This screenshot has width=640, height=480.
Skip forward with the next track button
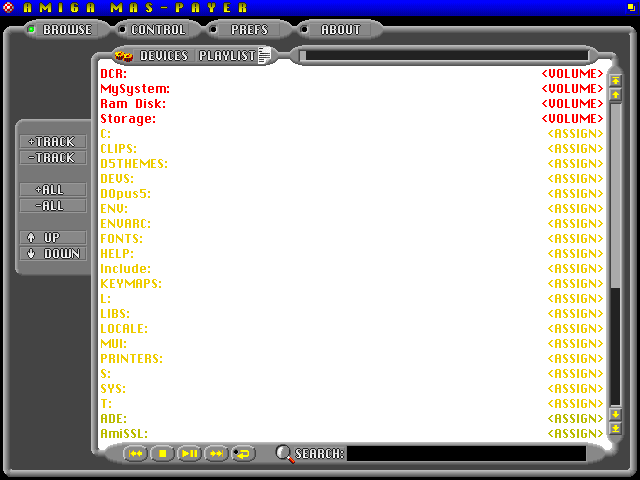pyautogui.click(x=216, y=454)
